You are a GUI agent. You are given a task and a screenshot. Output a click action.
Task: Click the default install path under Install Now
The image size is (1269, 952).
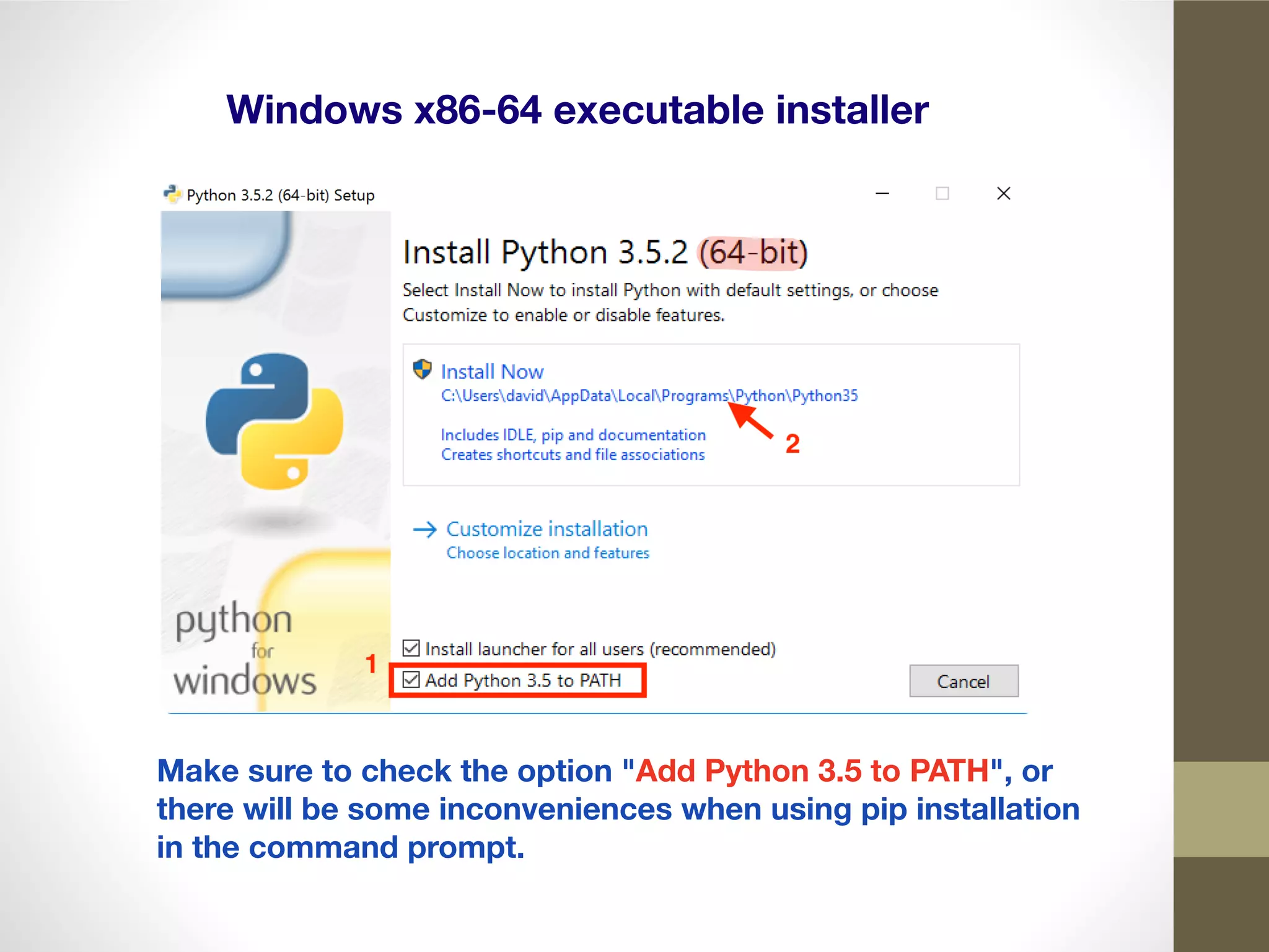click(x=649, y=396)
